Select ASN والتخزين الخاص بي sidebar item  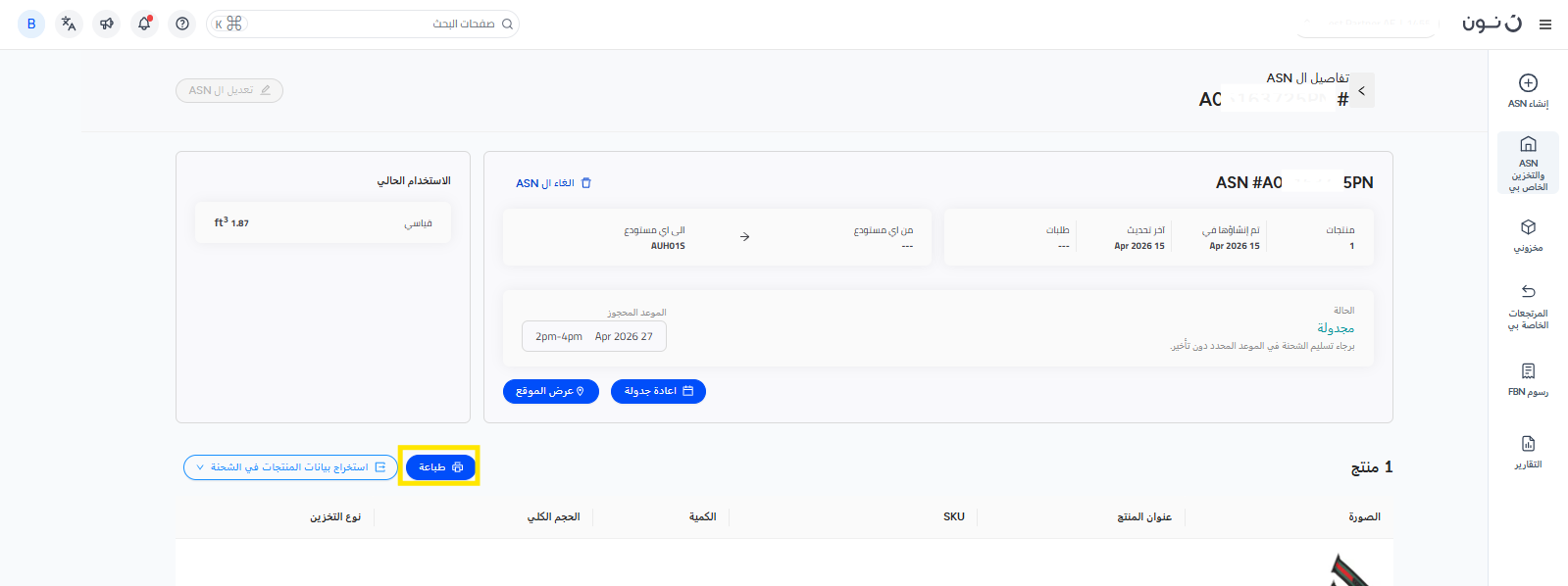[x=1528, y=163]
